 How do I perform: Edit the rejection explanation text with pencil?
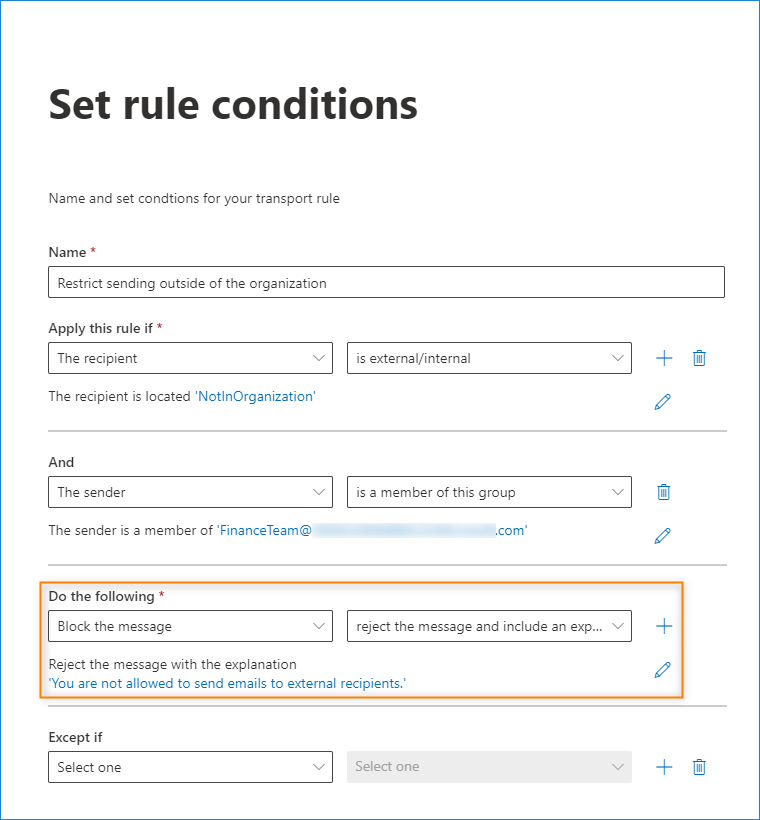point(662,669)
